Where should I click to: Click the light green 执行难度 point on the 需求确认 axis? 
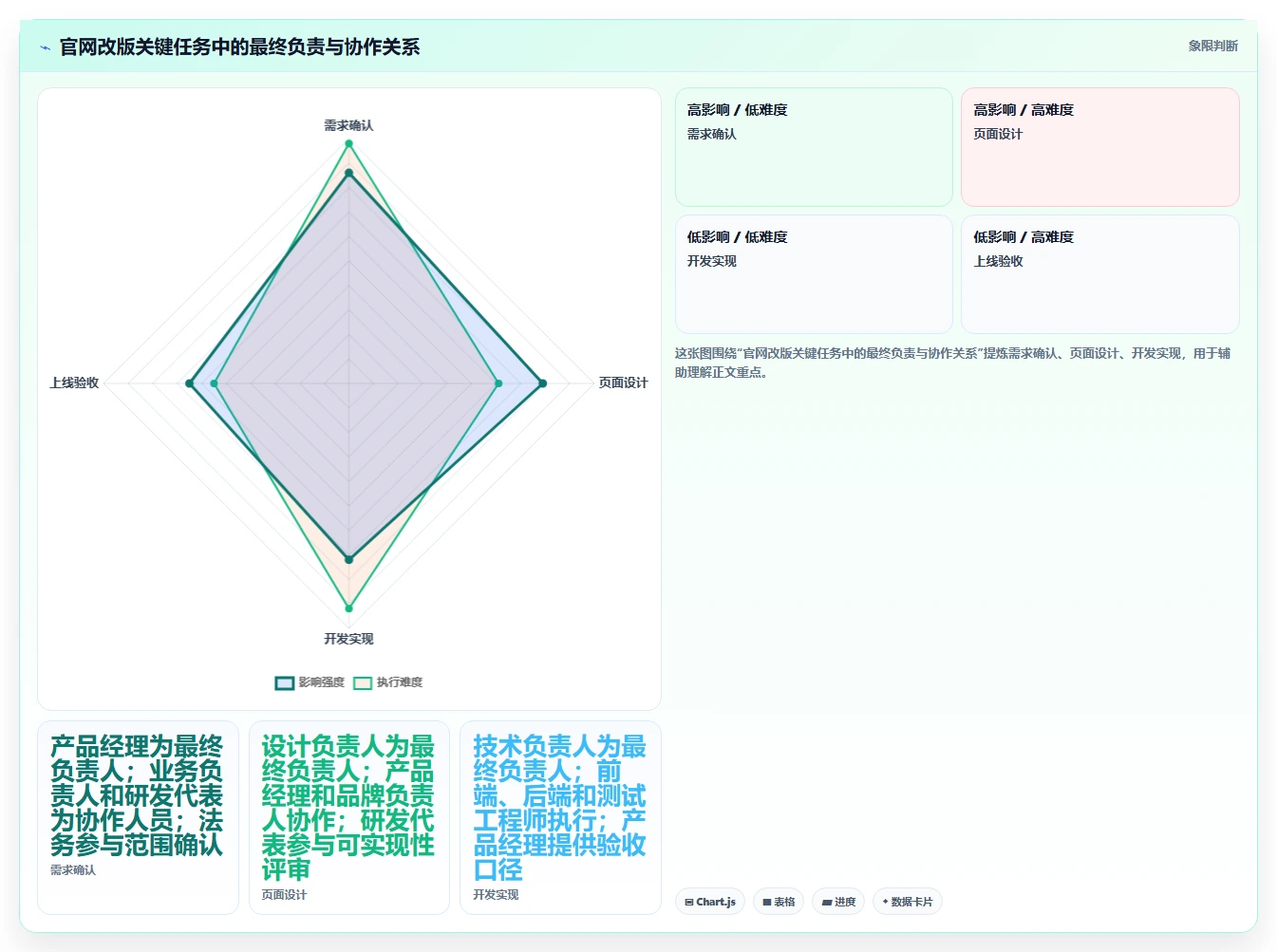[348, 143]
